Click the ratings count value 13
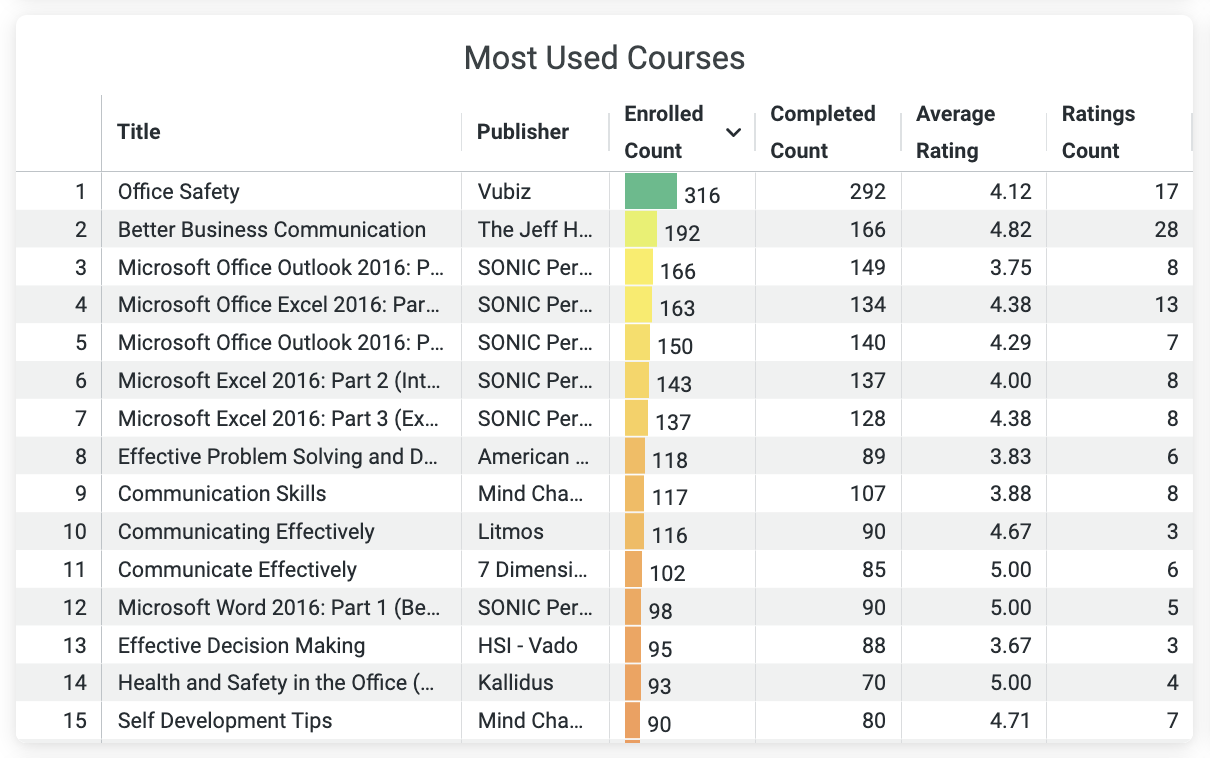The image size is (1210, 758). pyautogui.click(x=1166, y=305)
